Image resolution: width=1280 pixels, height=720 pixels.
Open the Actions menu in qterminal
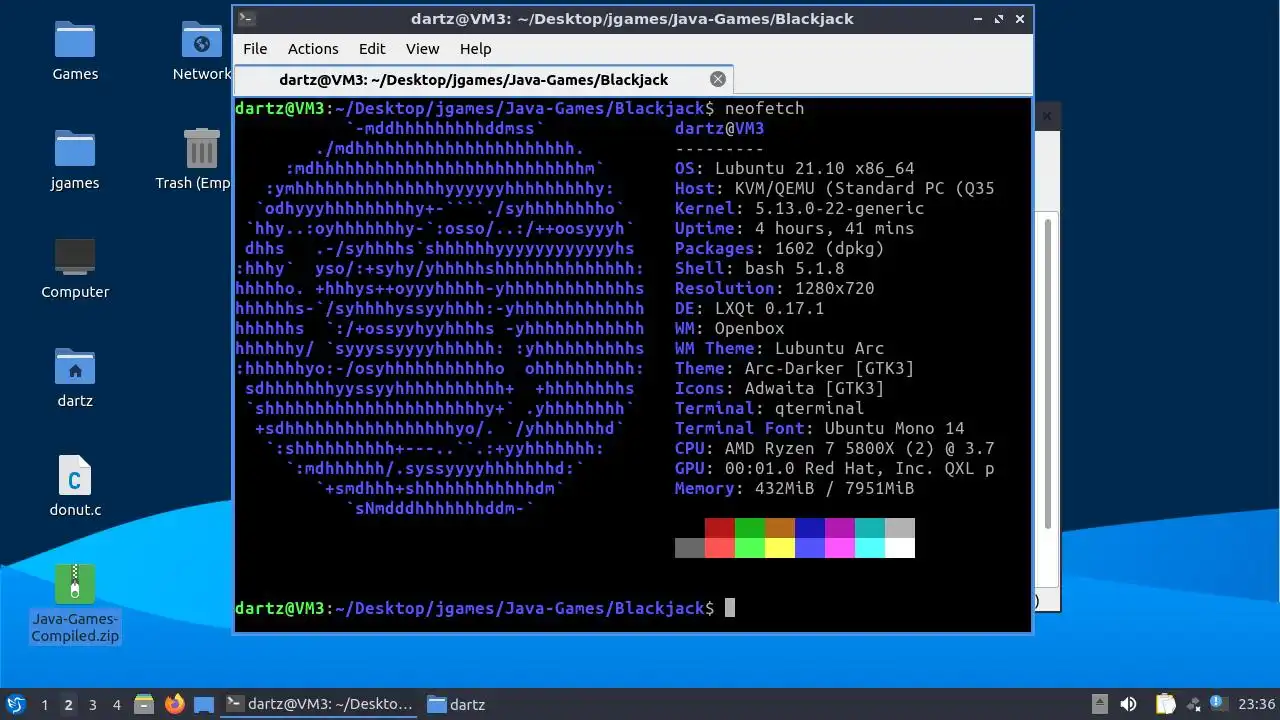point(313,48)
